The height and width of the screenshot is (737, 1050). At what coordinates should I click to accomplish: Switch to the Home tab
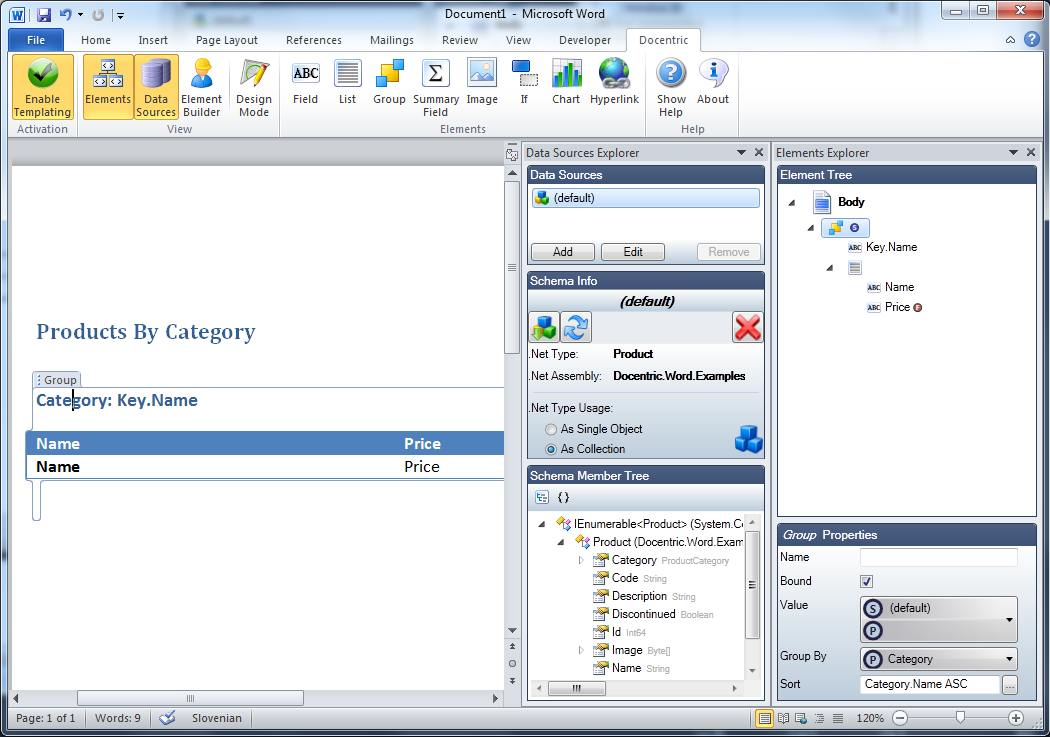pyautogui.click(x=96, y=40)
